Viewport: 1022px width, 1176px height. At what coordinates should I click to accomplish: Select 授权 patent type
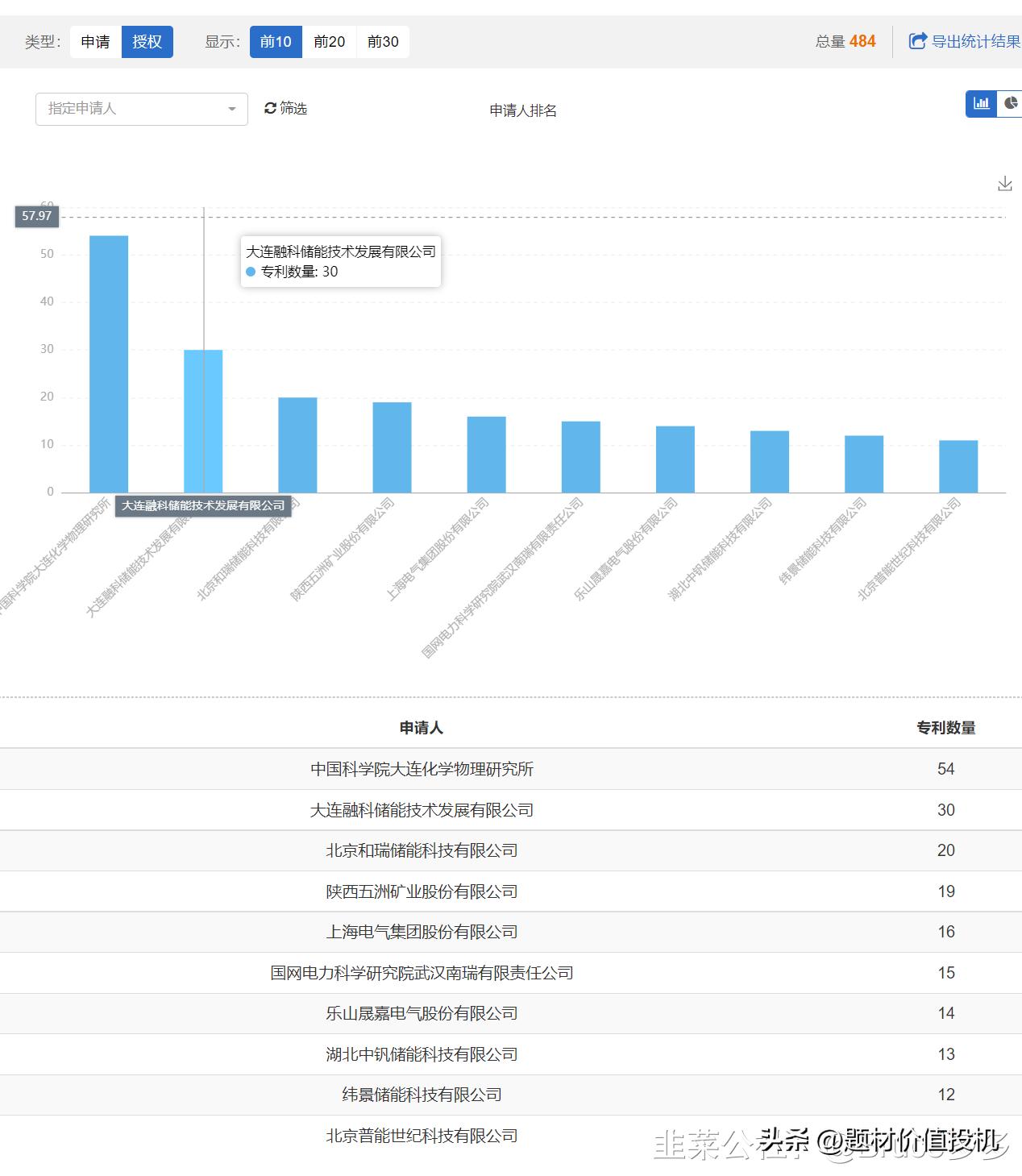pos(147,42)
